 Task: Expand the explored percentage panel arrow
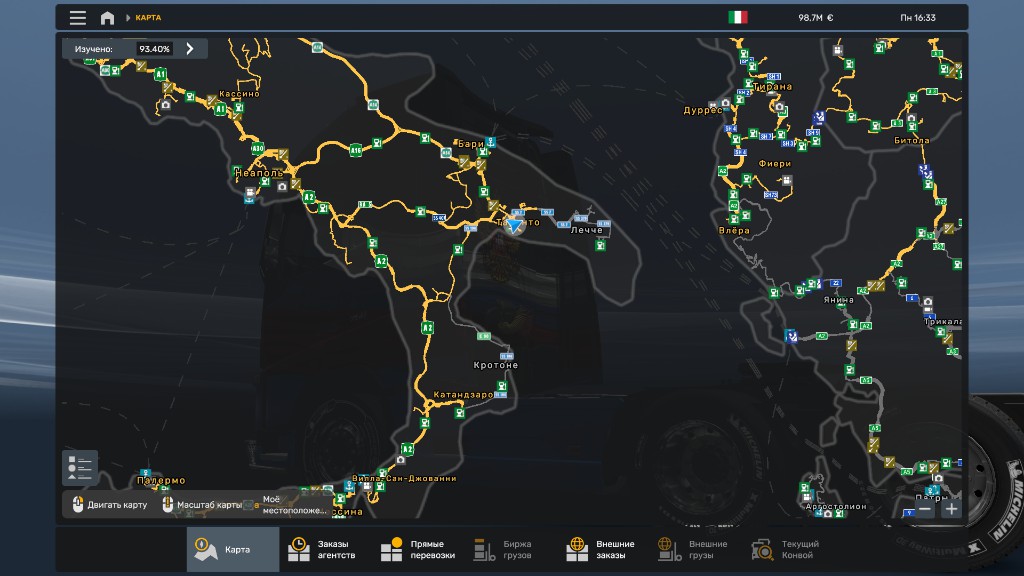coord(190,48)
